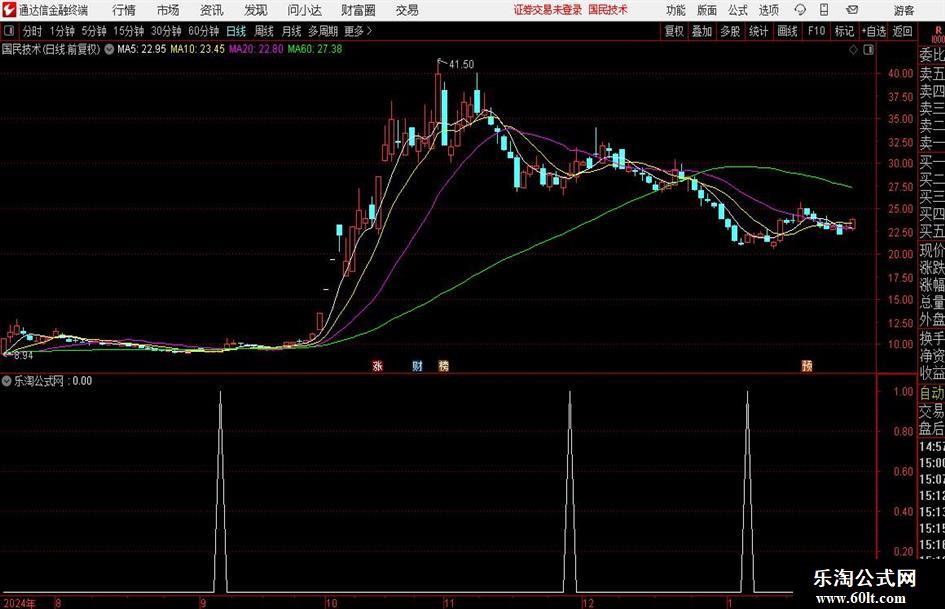Viewport: 945px width, 609px height.
Task: Open the 版面 menu
Action: (x=706, y=10)
